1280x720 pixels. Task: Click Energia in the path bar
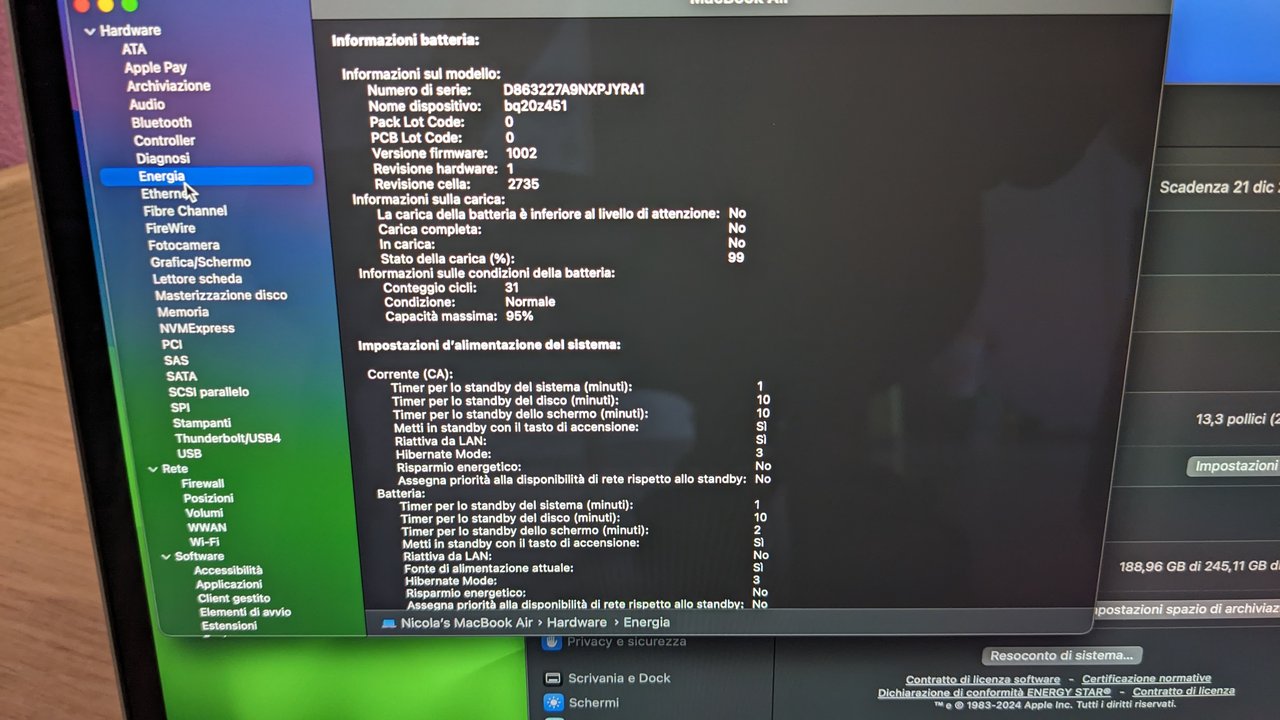click(x=647, y=622)
